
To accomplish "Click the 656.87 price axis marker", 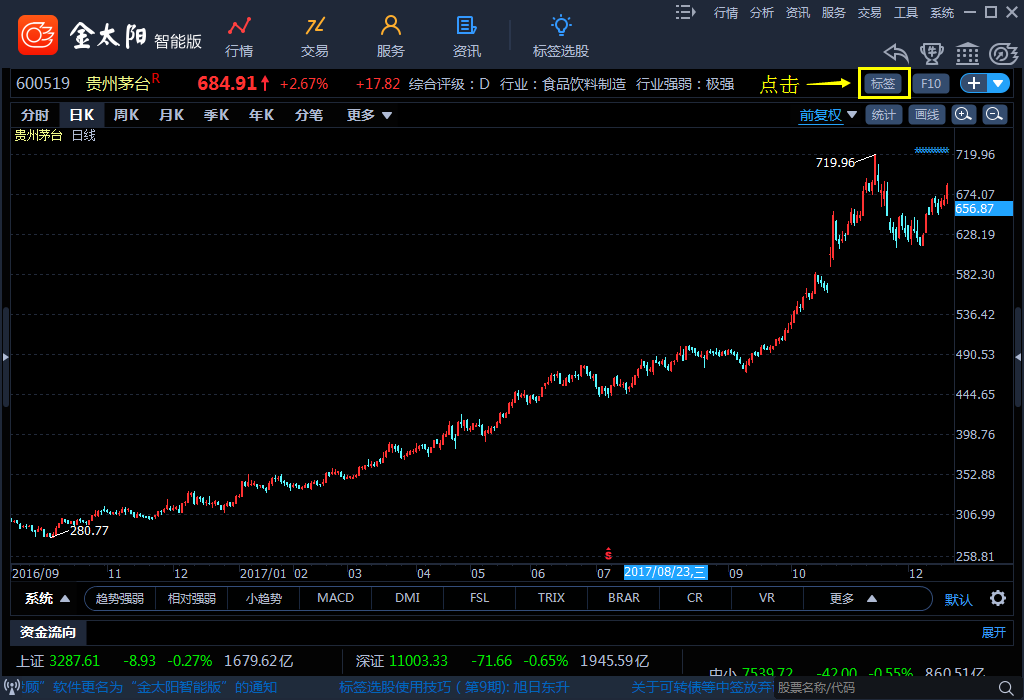I will 983,209.
